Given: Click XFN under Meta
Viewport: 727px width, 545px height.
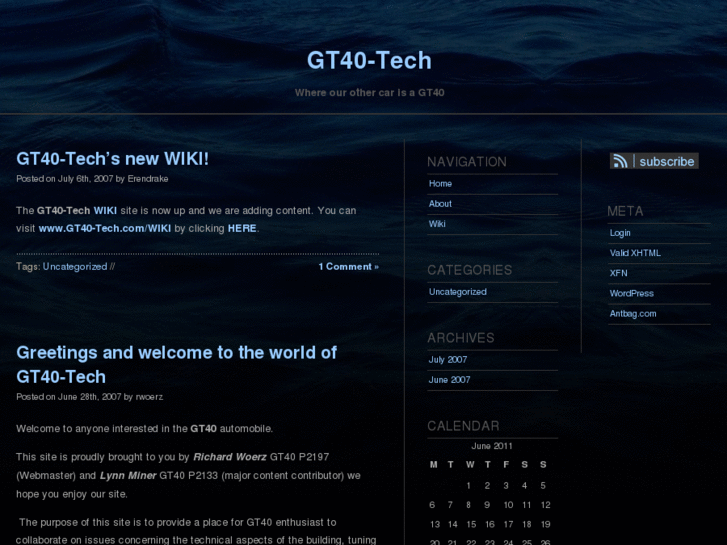Looking at the screenshot, I should pyautogui.click(x=619, y=273).
